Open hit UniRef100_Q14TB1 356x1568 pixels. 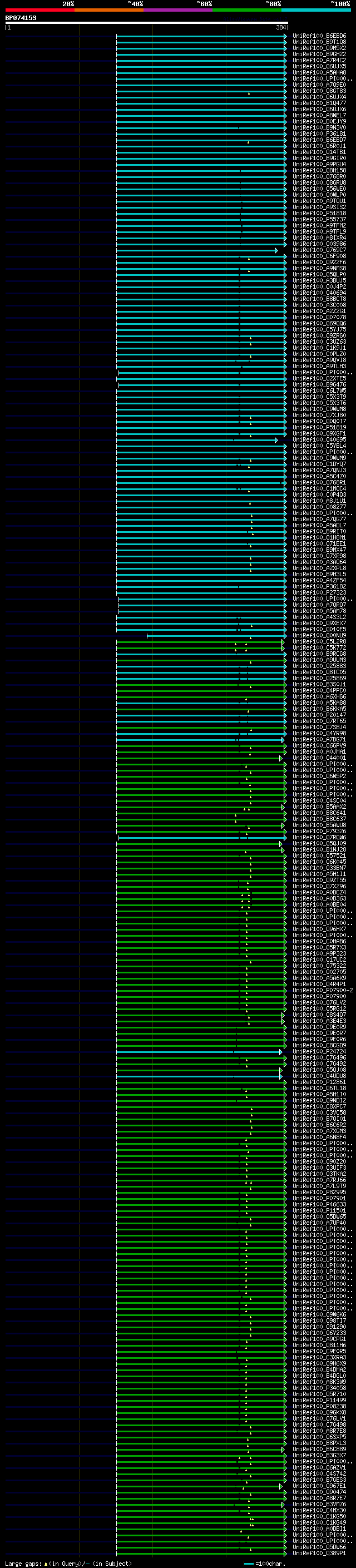pyautogui.click(x=319, y=152)
